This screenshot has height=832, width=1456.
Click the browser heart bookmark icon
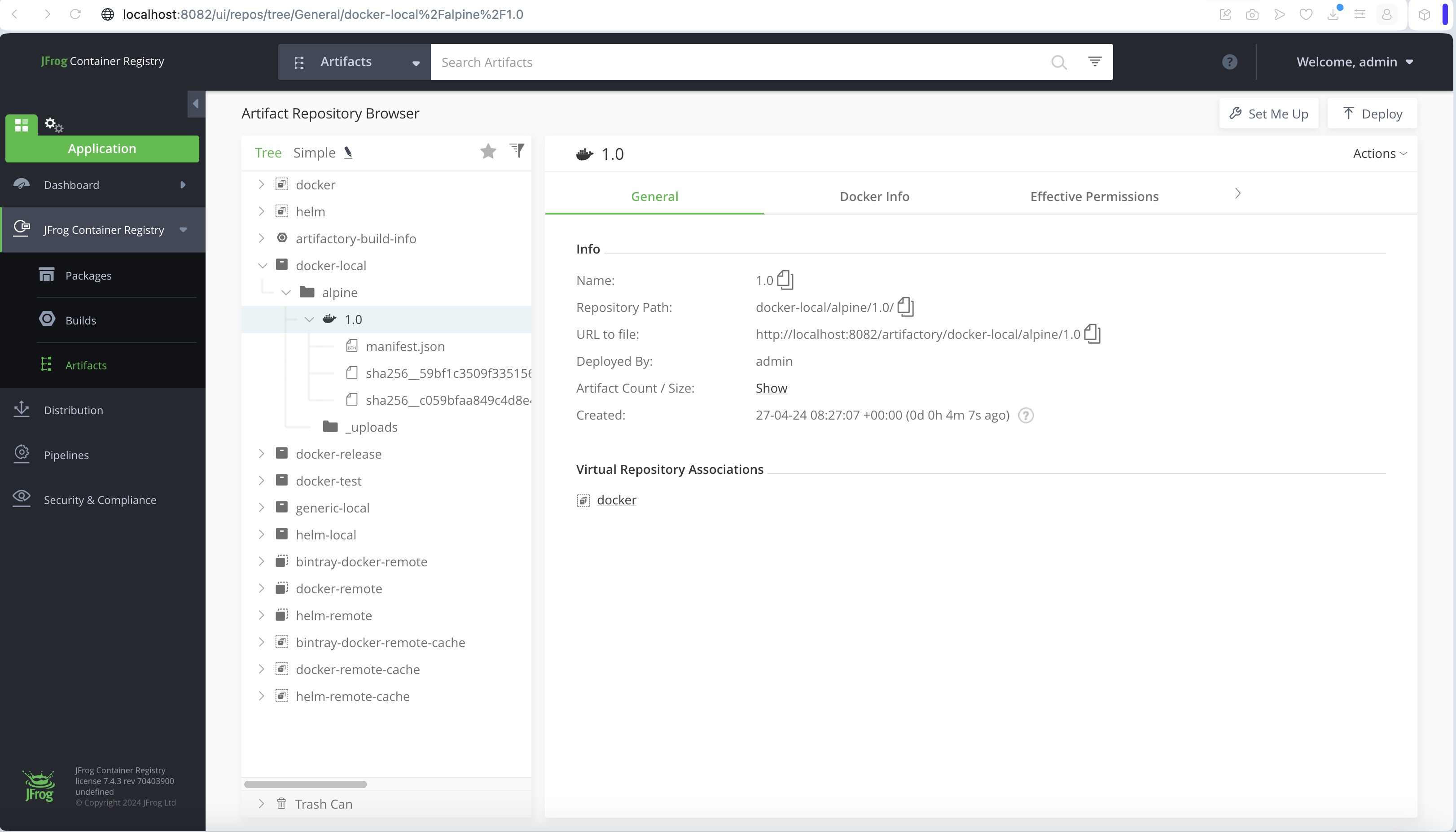[x=1306, y=14]
